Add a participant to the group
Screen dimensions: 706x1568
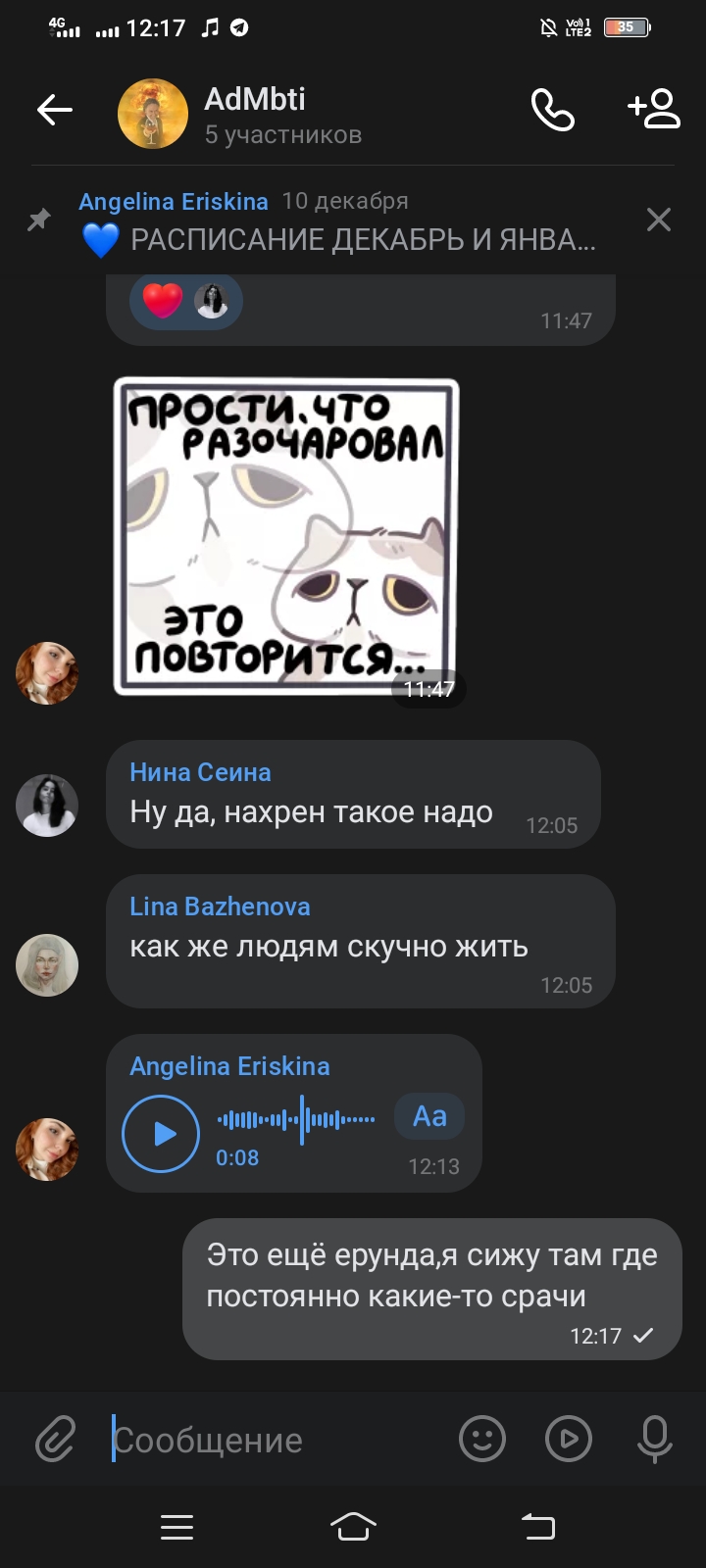pyautogui.click(x=654, y=110)
